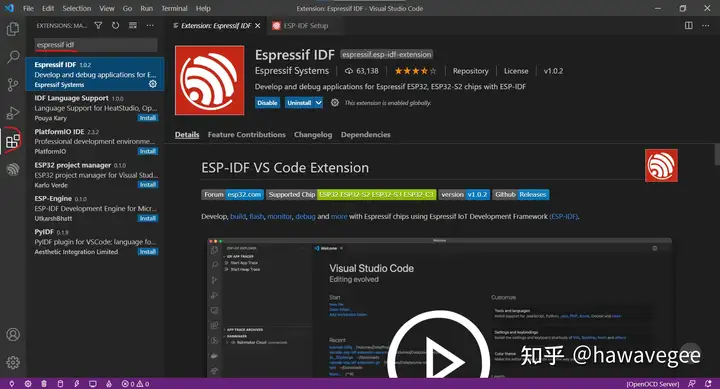Screen dimensions: 720x389
Task: Close the Extension: Espressif IDF tab
Action: [x=258, y=26]
